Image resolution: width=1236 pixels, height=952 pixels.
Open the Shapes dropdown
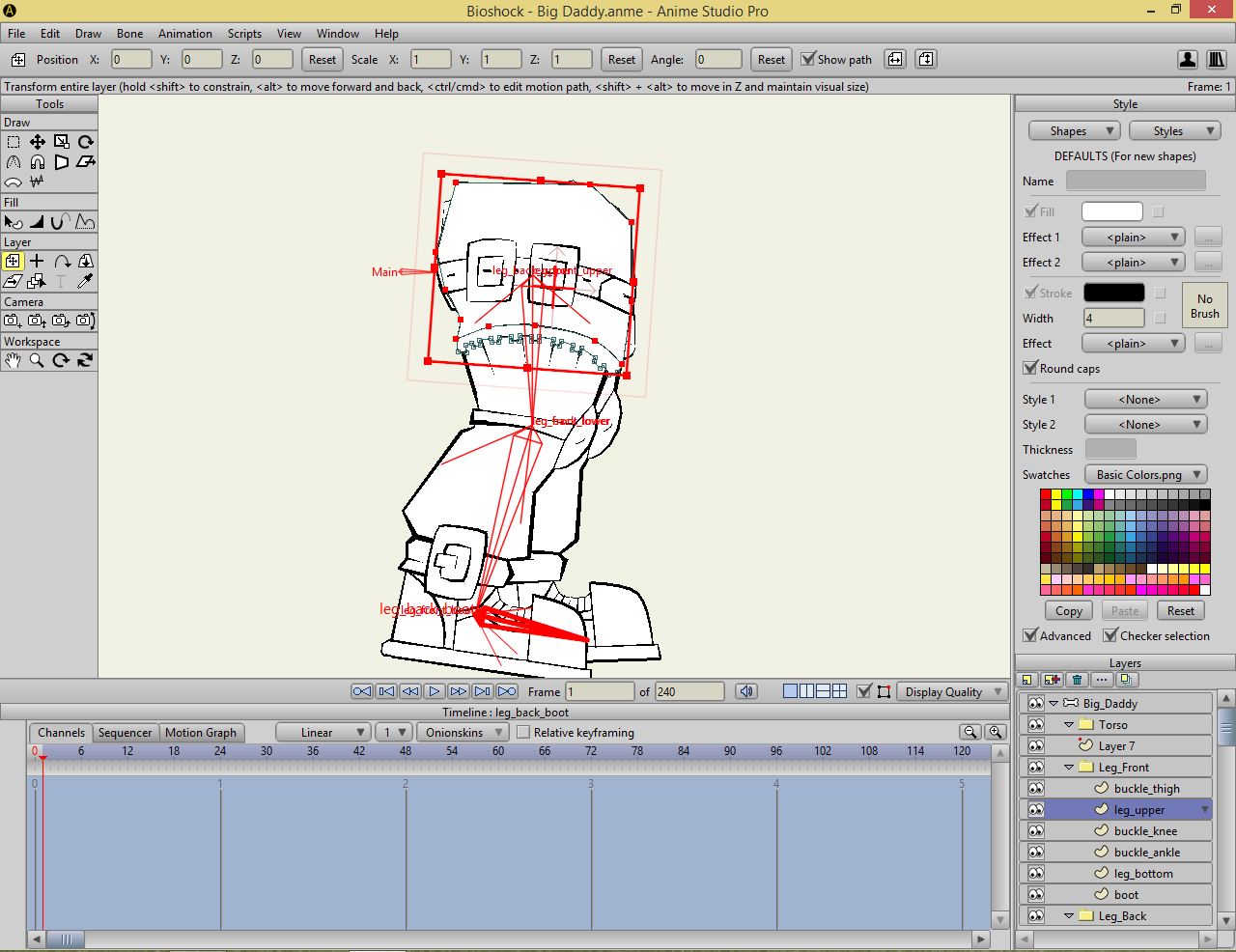[1074, 131]
